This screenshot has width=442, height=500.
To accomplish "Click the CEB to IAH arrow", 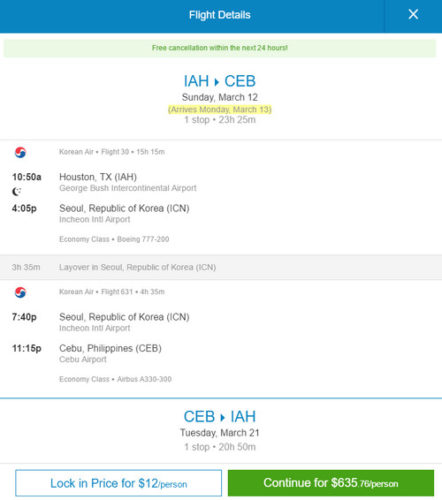I will point(223,417).
